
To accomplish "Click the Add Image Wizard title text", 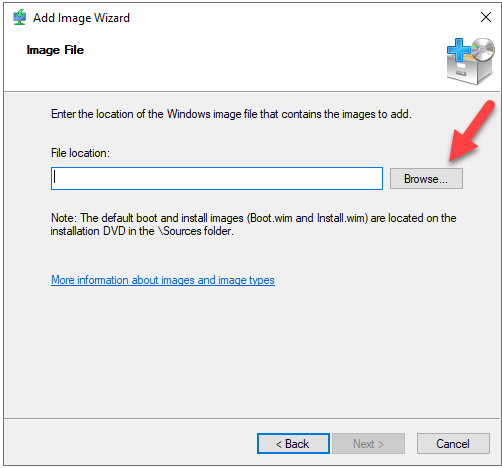I will coord(81,18).
